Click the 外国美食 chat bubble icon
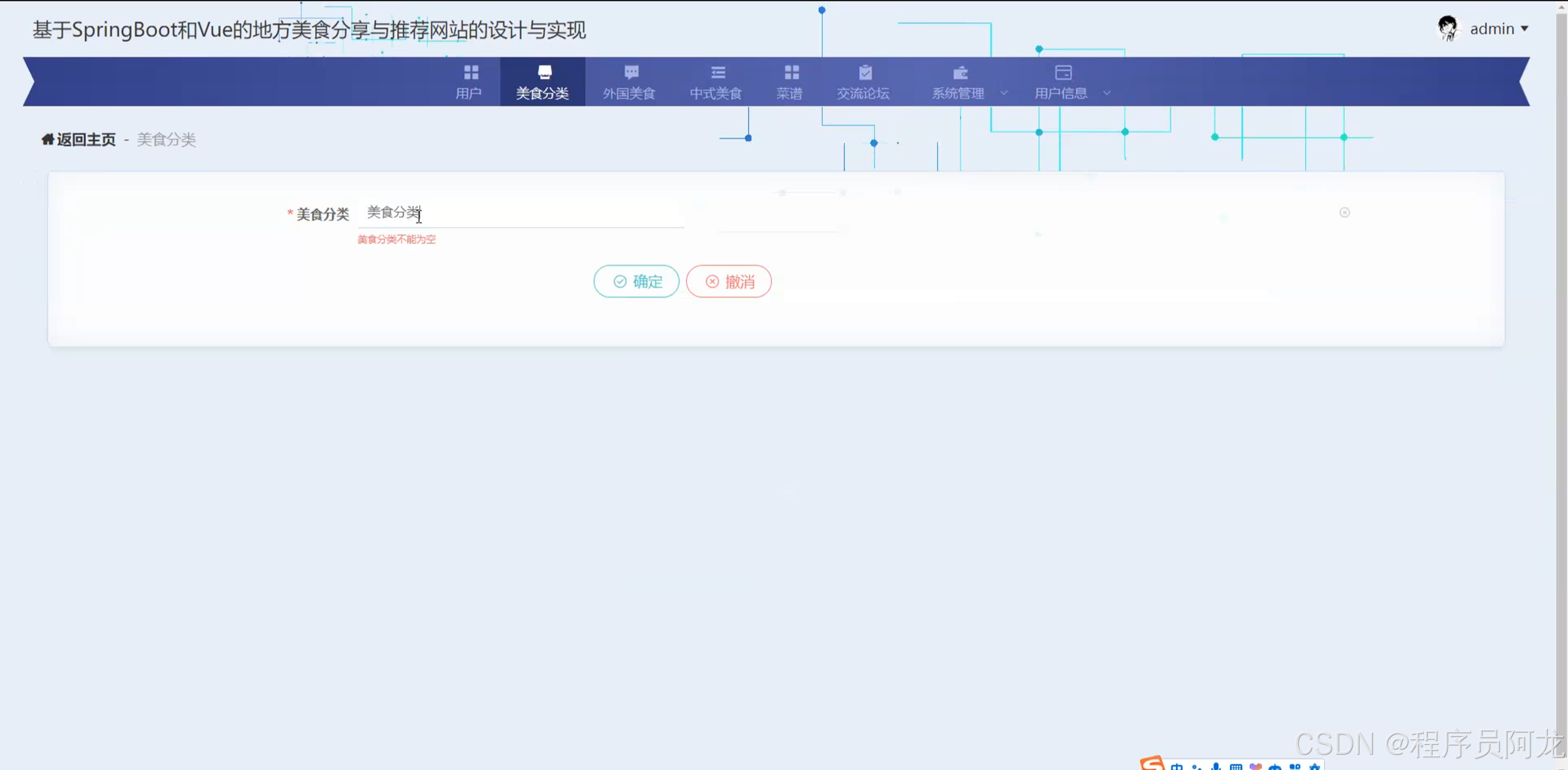Screen dimensions: 1568x770 (631, 72)
